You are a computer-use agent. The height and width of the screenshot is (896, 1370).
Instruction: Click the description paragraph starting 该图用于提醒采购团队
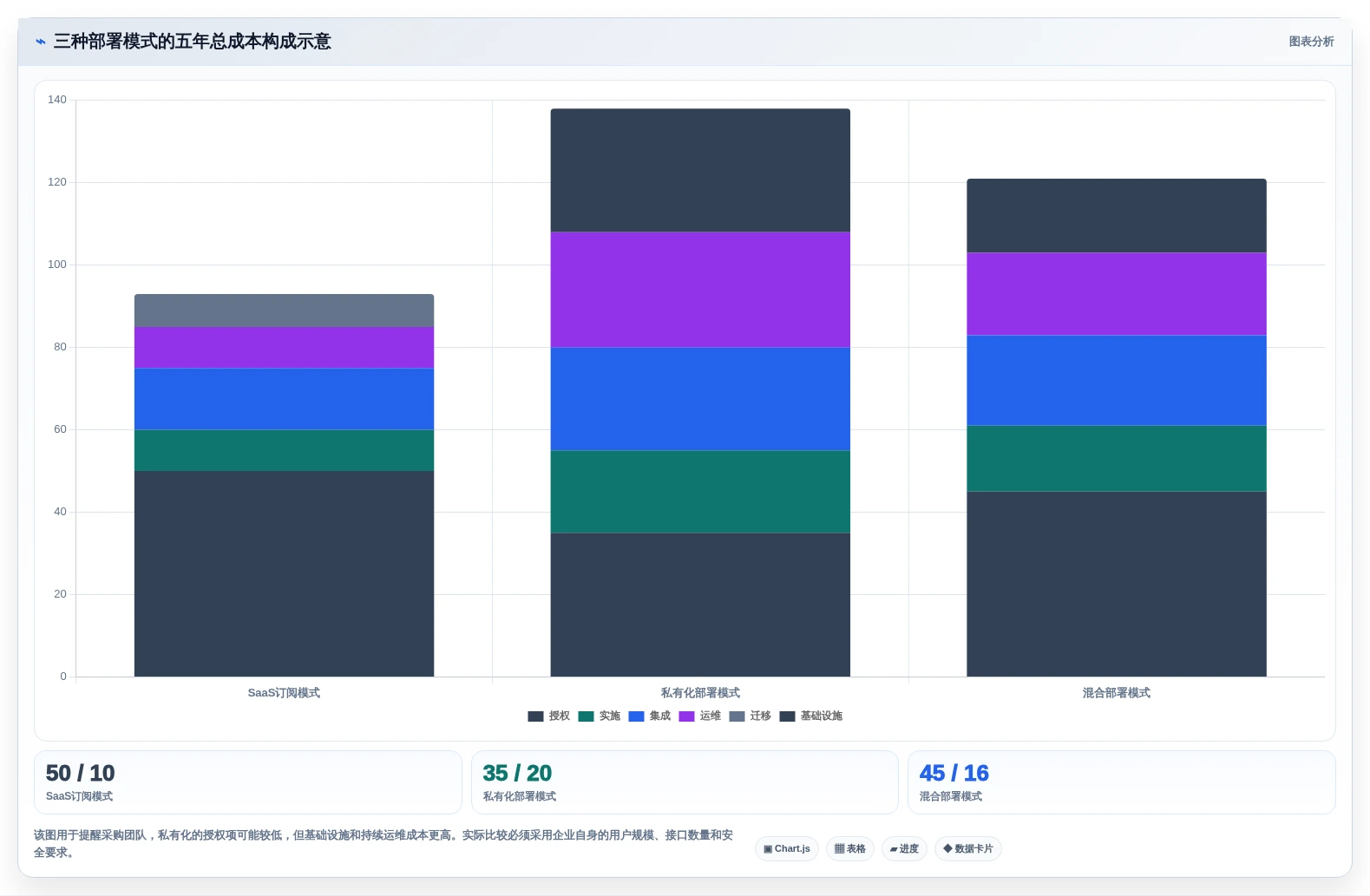pos(383,843)
